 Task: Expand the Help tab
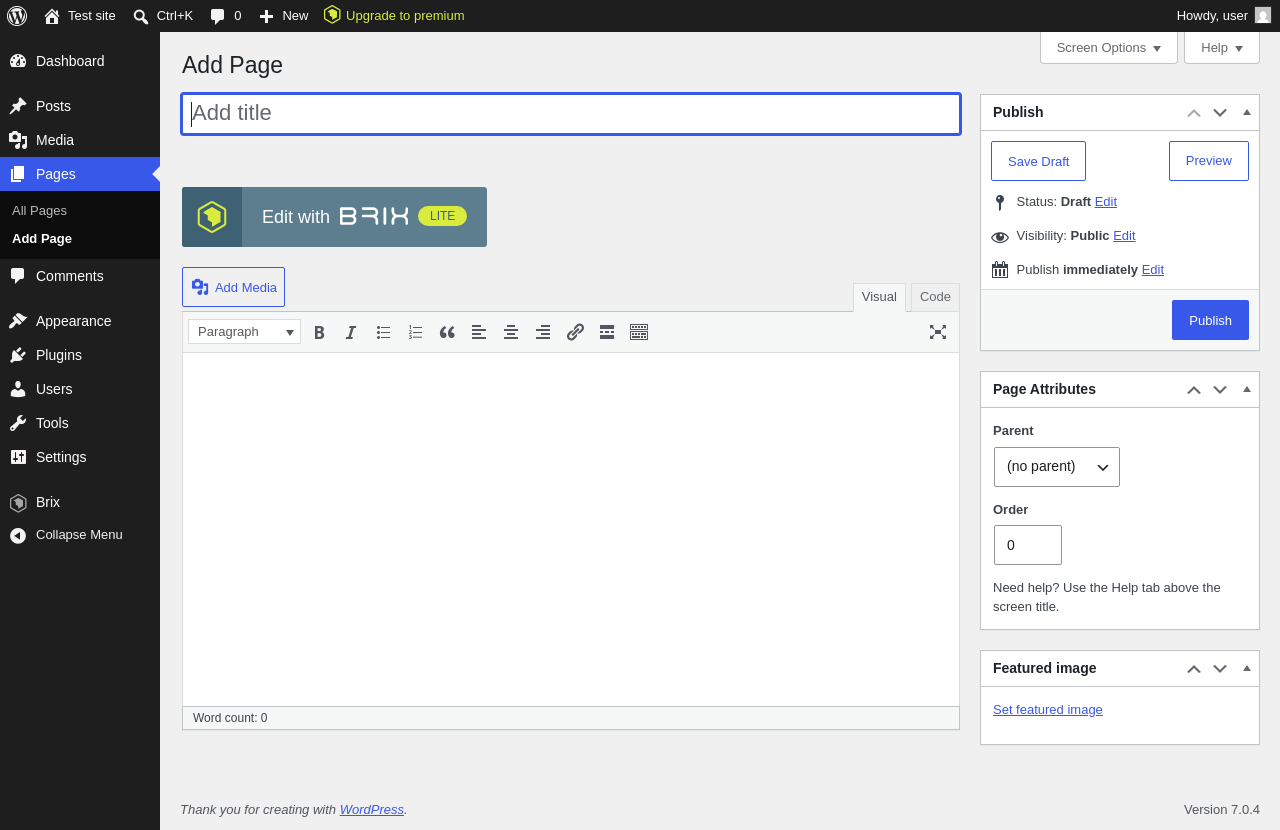pyautogui.click(x=1222, y=47)
